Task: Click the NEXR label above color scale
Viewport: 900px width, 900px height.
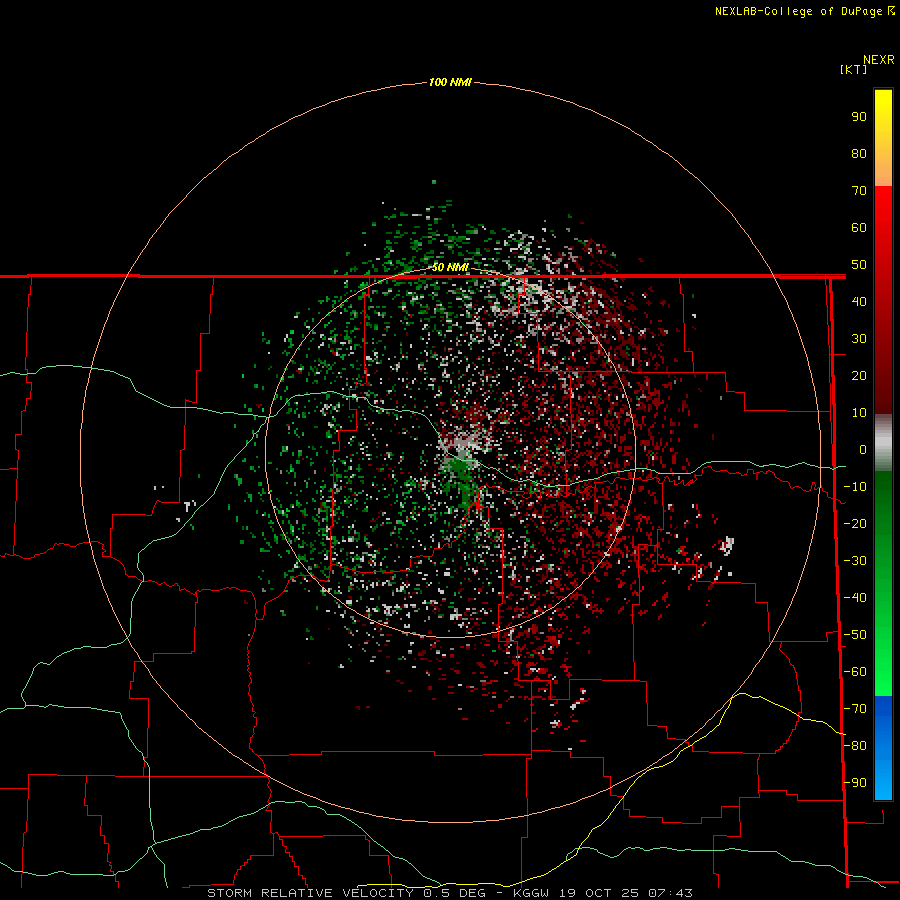Action: tap(879, 59)
